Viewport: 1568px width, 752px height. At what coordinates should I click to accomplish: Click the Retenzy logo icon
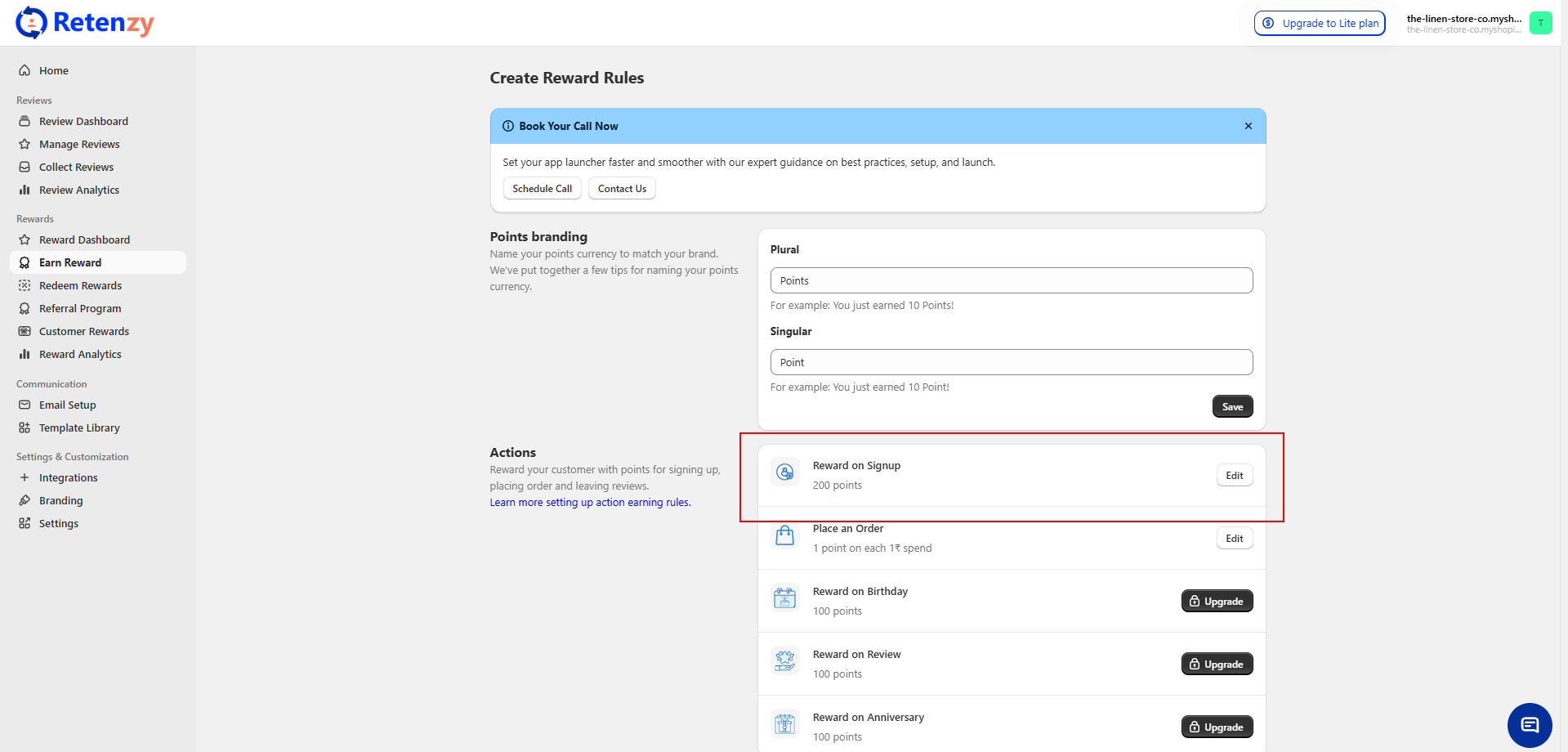coord(31,23)
